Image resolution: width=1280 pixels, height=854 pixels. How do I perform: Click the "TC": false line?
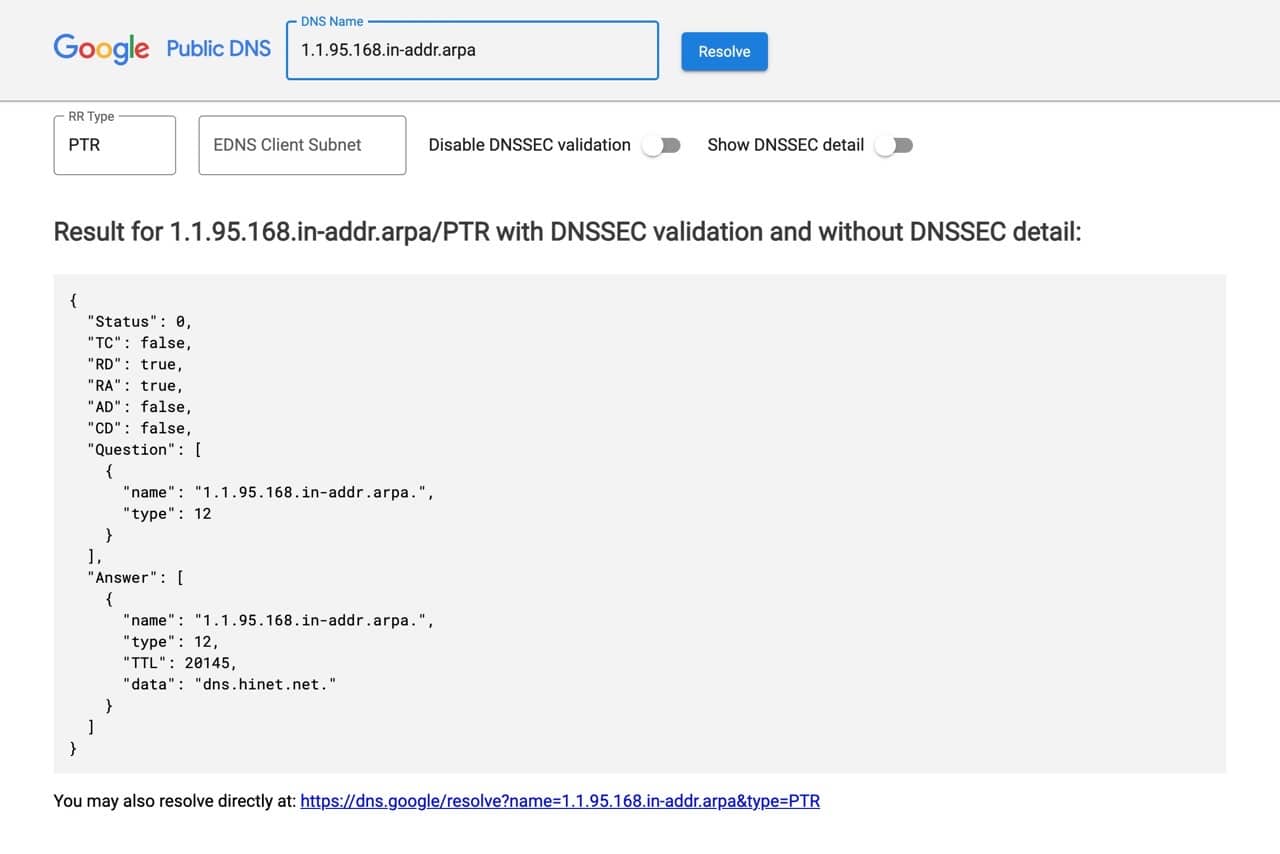coord(139,343)
